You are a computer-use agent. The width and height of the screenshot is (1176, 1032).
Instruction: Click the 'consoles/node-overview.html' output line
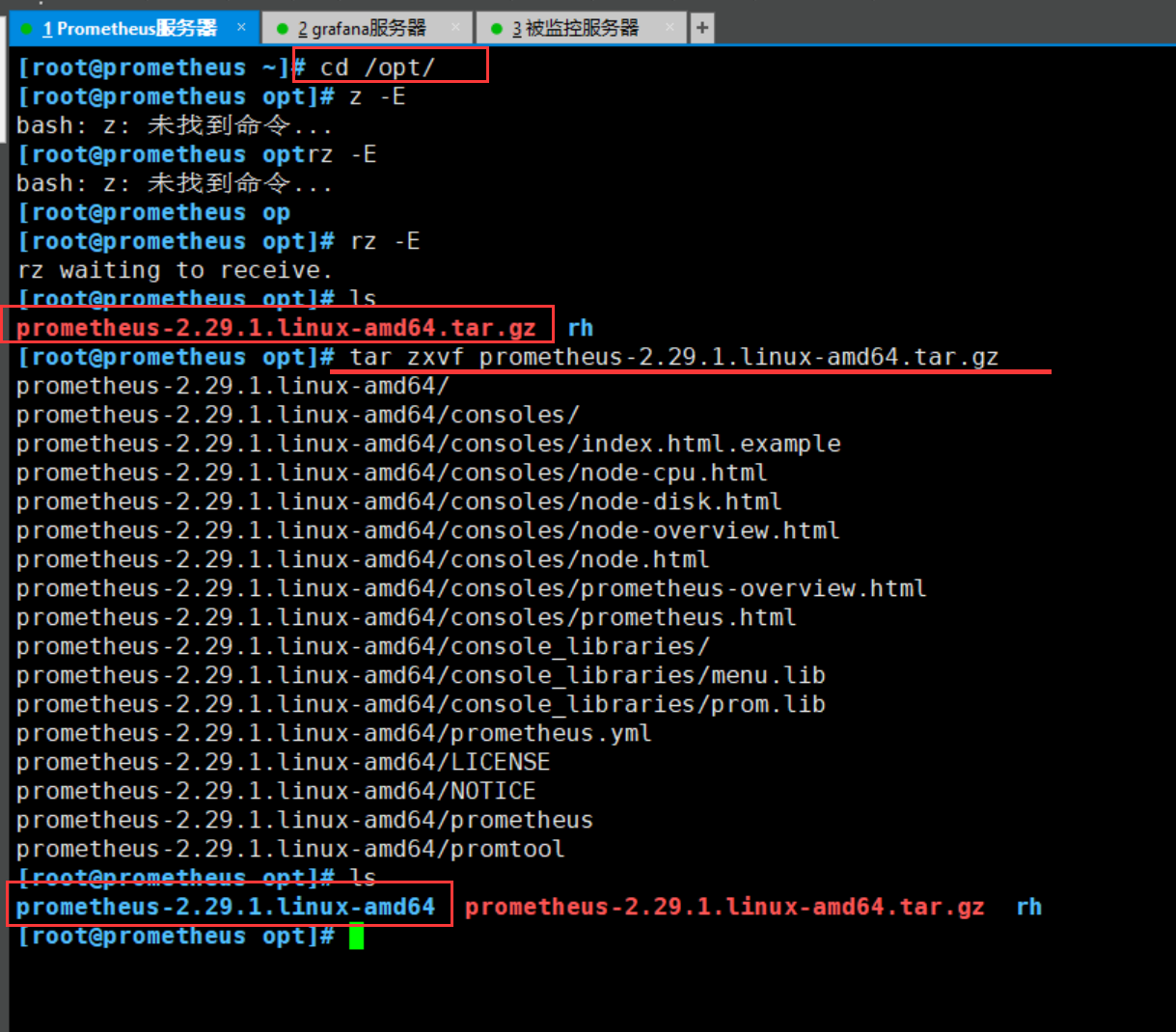[x=428, y=530]
